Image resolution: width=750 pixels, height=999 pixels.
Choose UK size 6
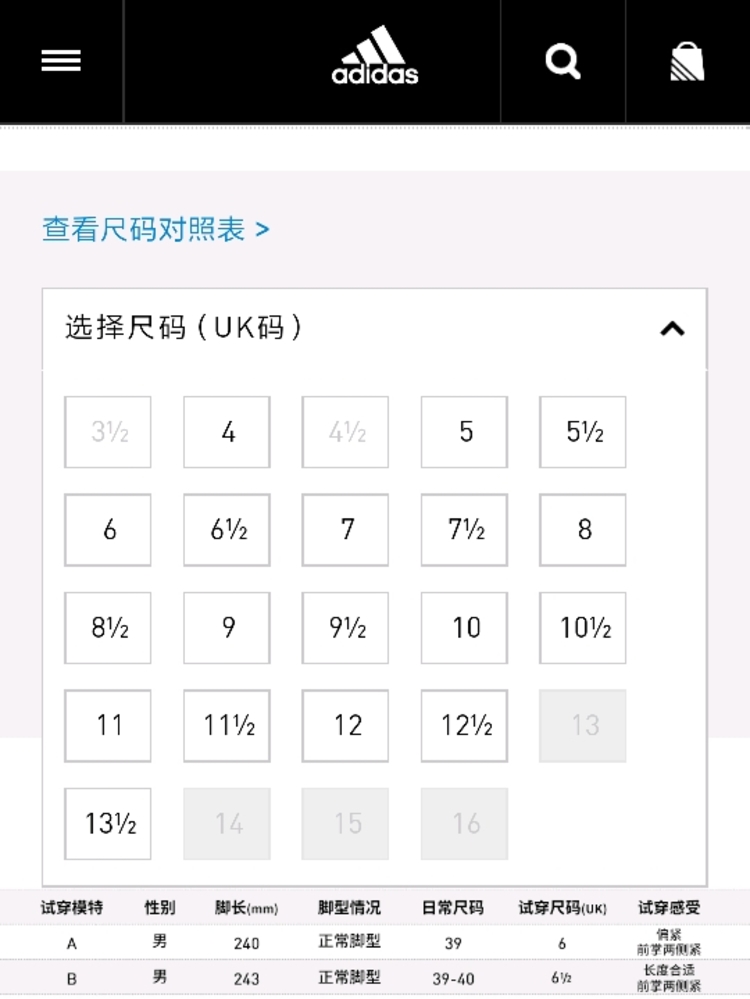108,529
